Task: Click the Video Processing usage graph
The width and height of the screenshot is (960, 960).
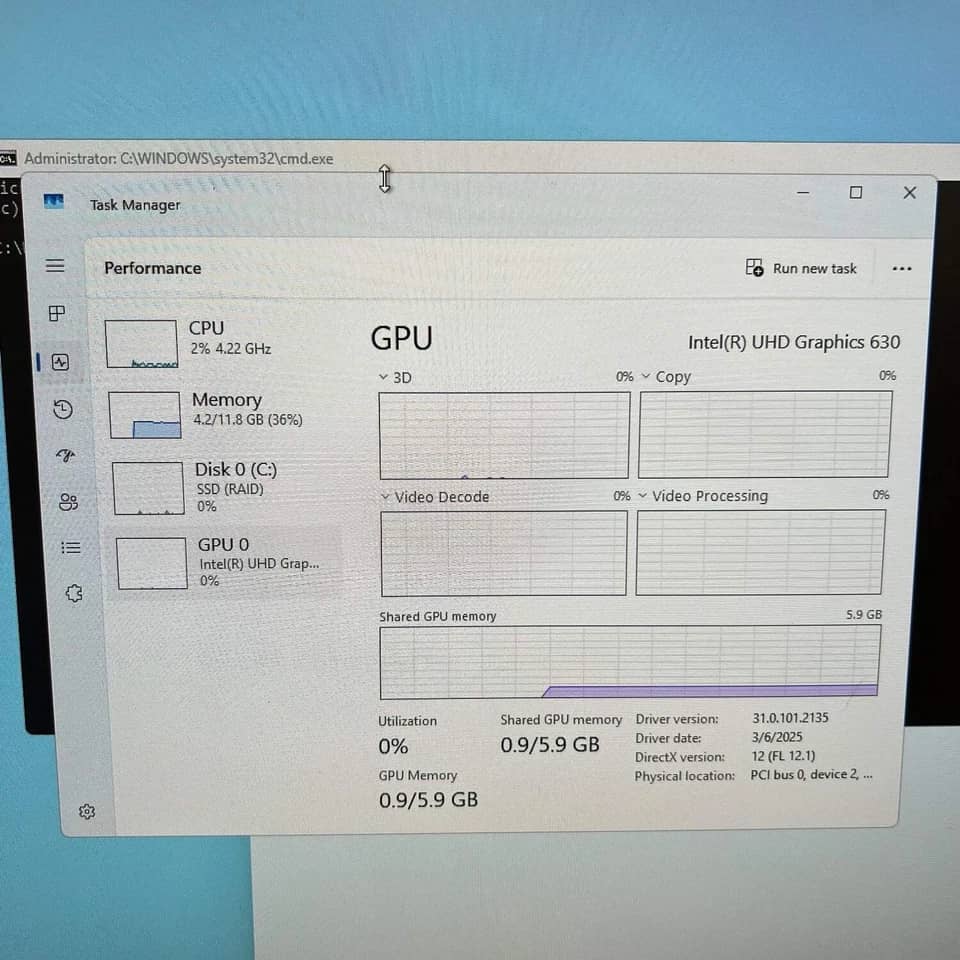Action: (x=760, y=552)
